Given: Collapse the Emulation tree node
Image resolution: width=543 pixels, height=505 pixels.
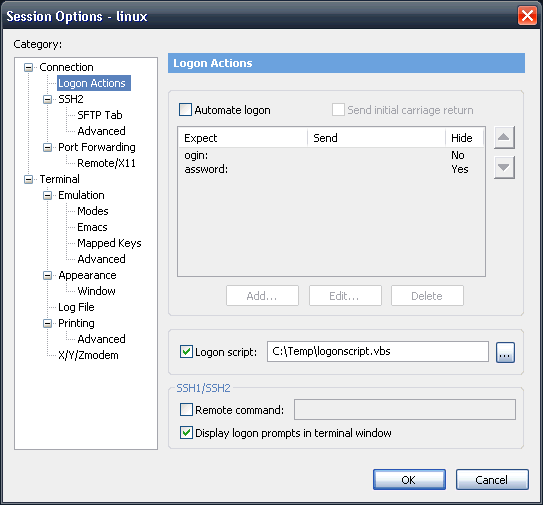Looking at the screenshot, I should pyautogui.click(x=47, y=195).
